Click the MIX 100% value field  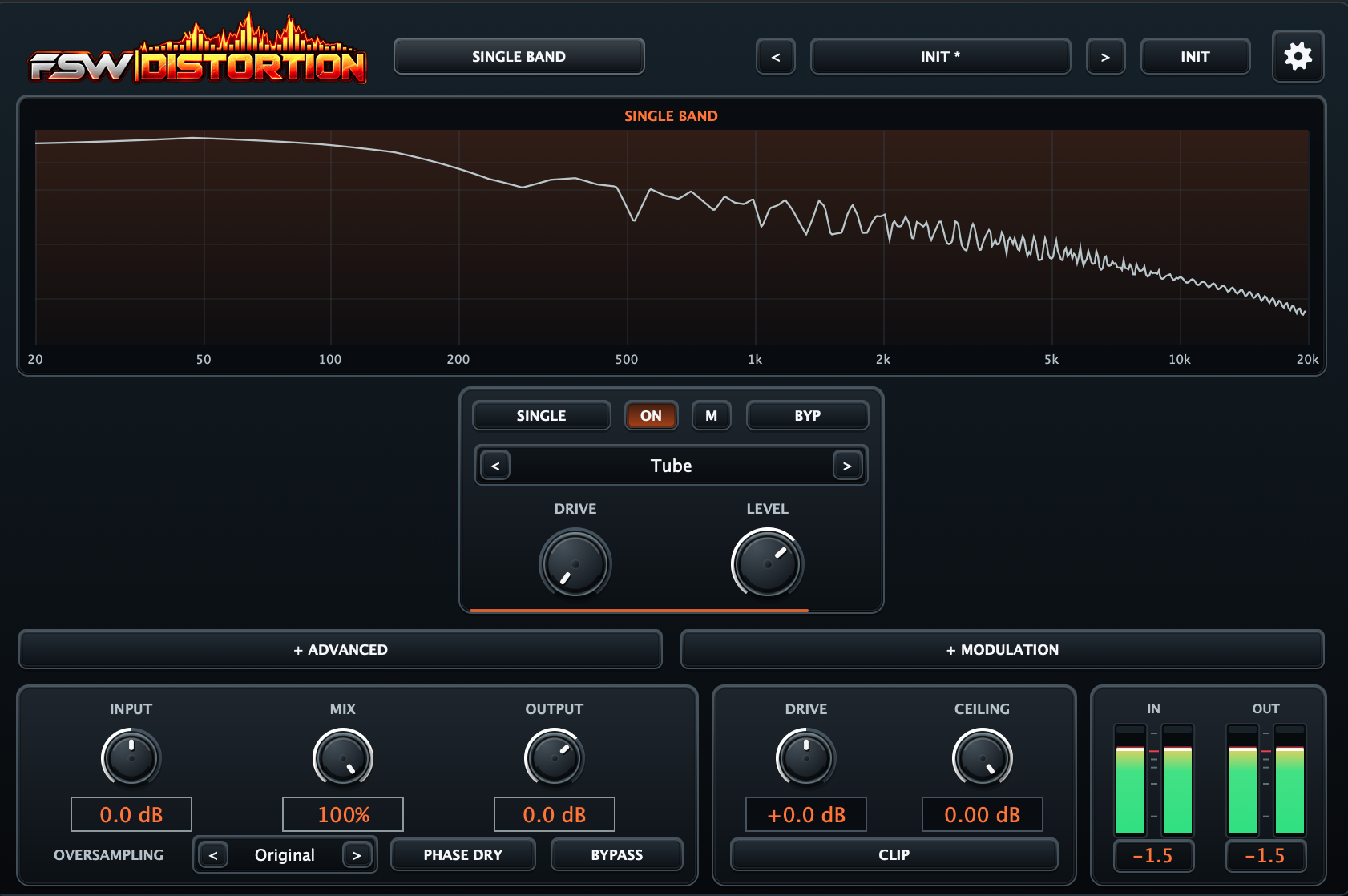coord(343,814)
